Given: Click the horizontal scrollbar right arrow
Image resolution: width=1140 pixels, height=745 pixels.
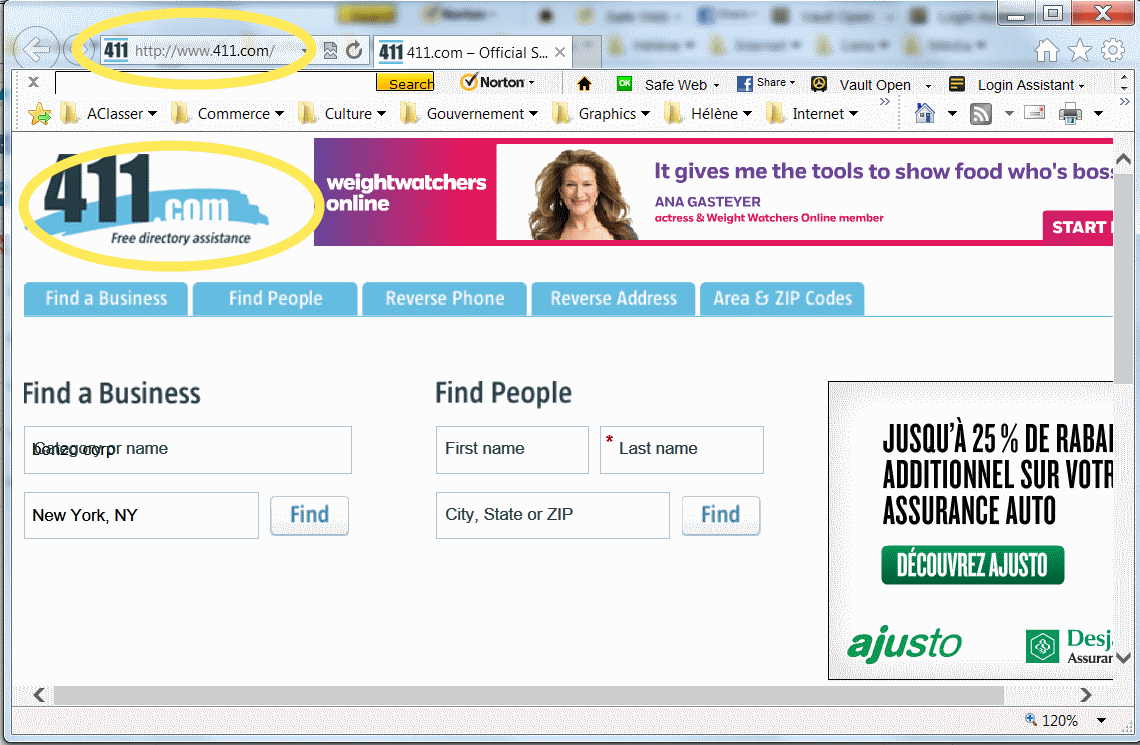Looking at the screenshot, I should pyautogui.click(x=1085, y=695).
